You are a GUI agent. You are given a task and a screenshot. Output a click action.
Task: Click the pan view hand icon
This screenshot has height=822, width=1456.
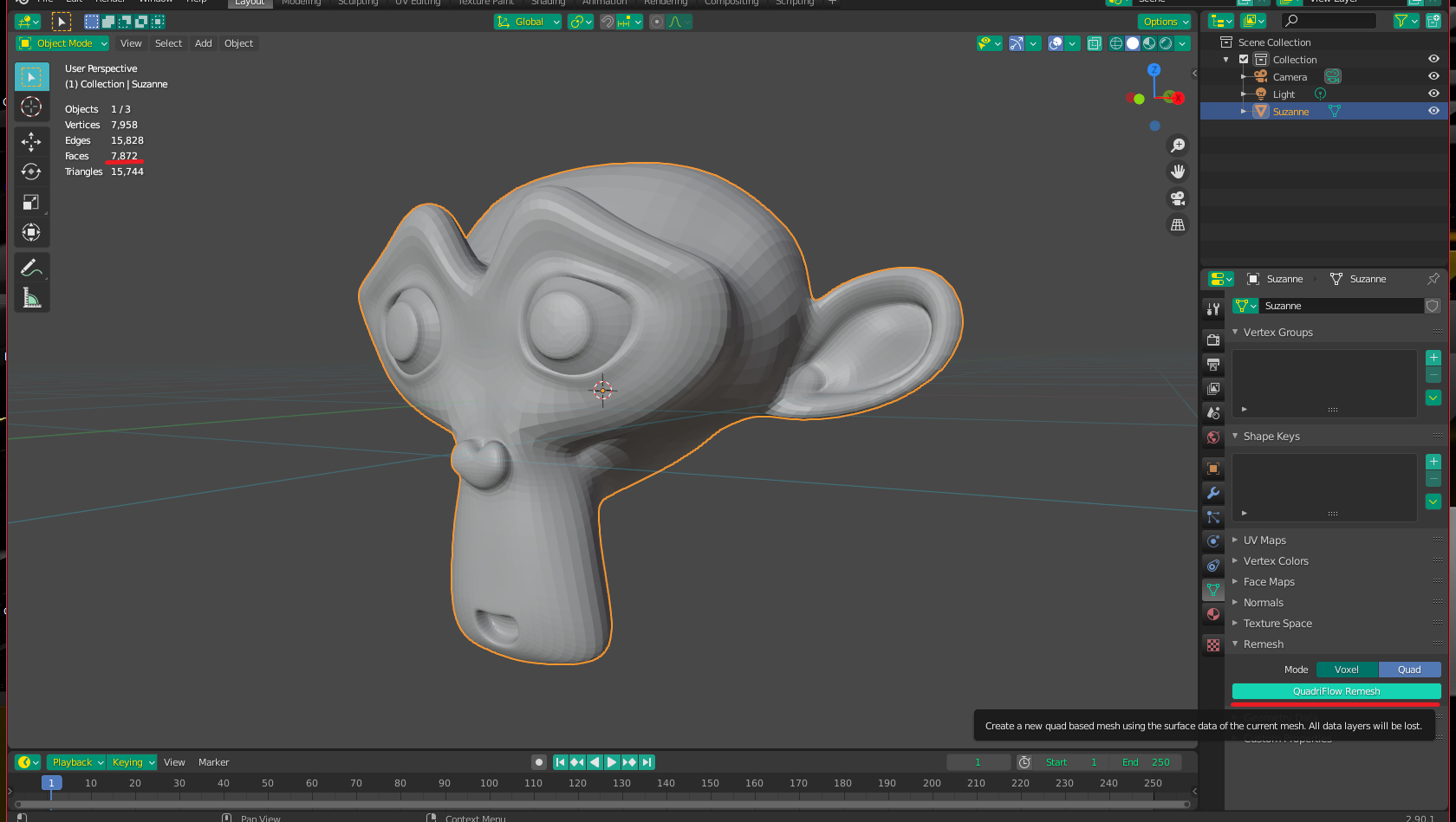pos(1178,172)
